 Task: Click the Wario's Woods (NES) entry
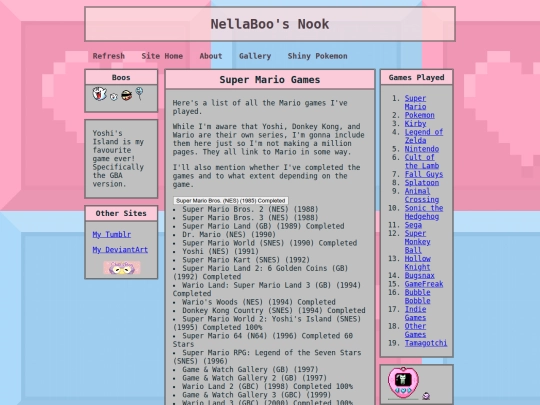[259, 302]
